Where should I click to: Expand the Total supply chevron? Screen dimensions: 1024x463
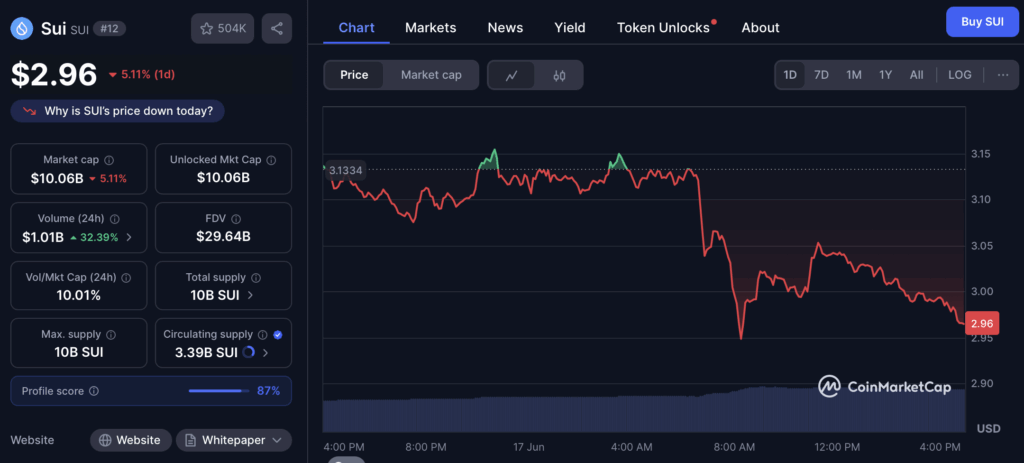pyautogui.click(x=251, y=295)
